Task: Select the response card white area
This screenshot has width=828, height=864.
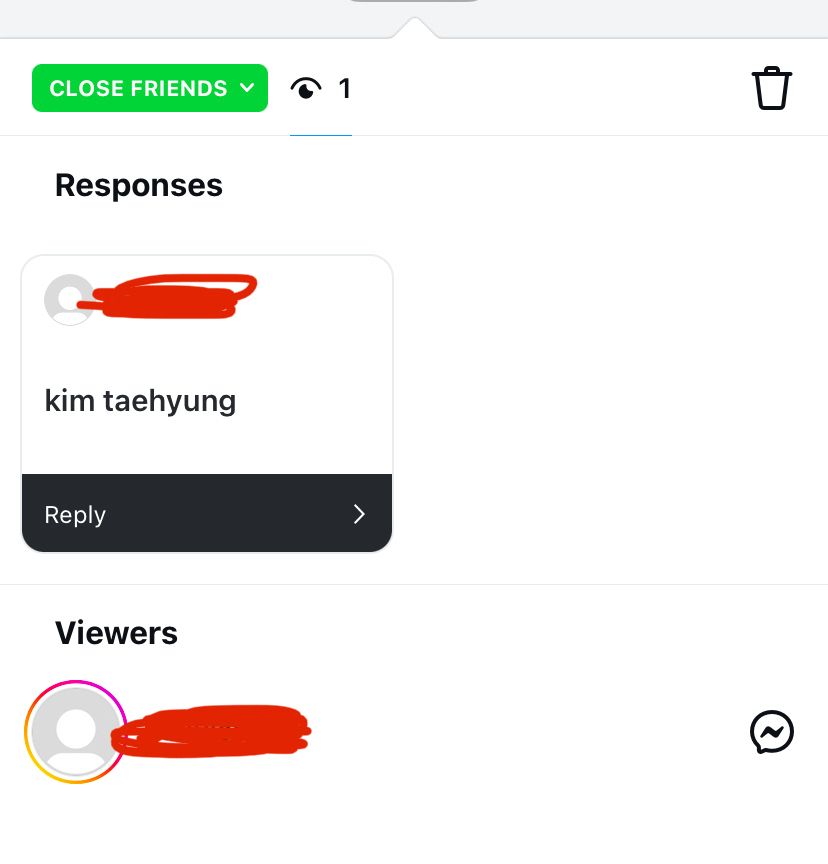Action: tap(207, 364)
